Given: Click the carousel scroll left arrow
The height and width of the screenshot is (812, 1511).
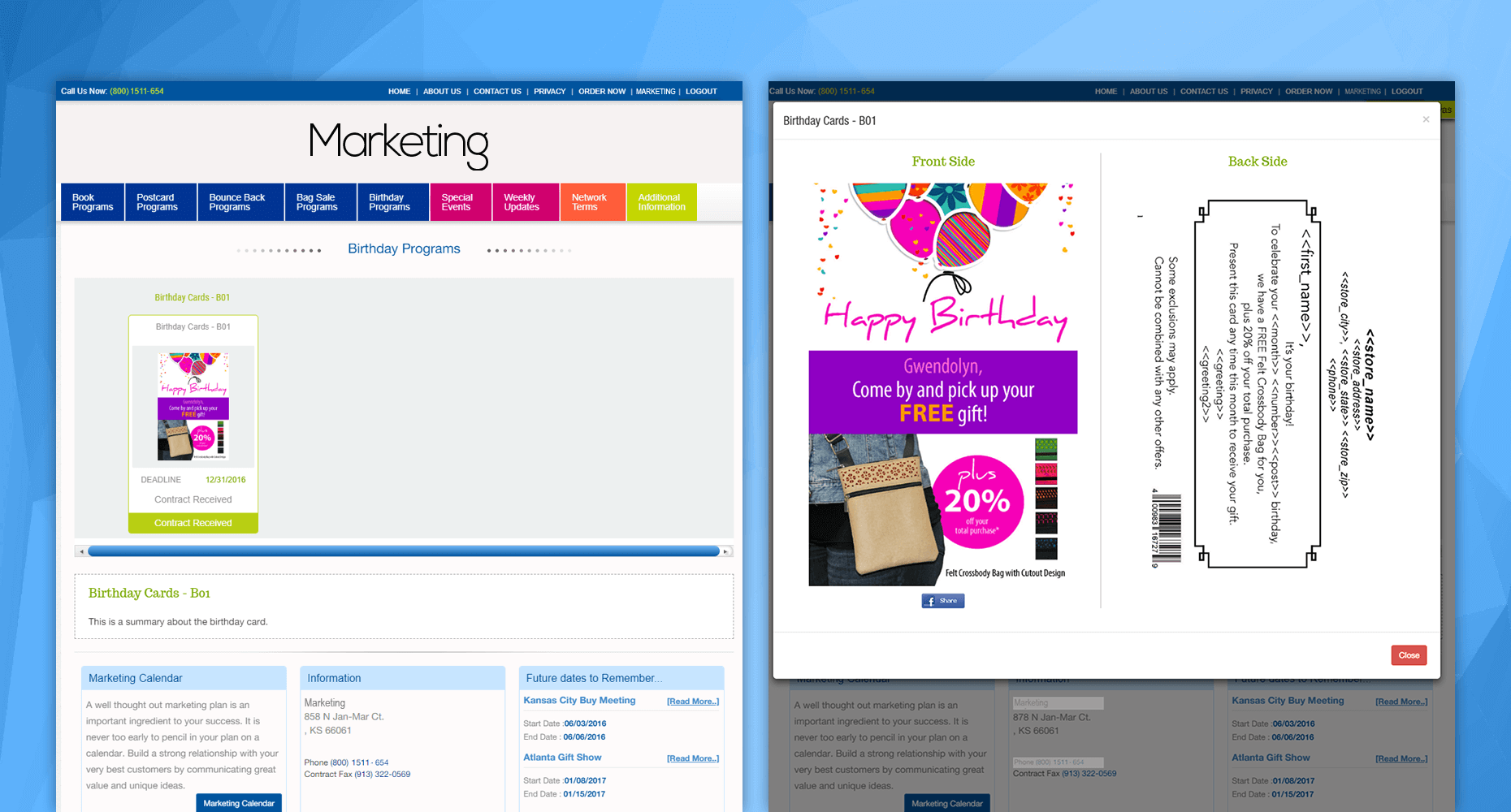Looking at the screenshot, I should (x=80, y=551).
